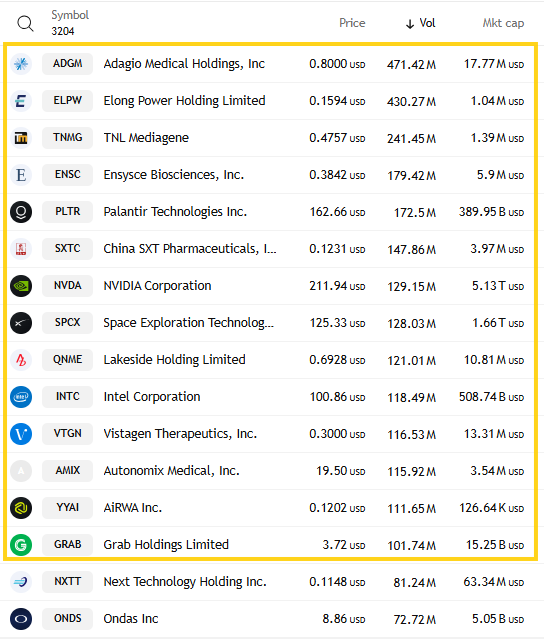The height and width of the screenshot is (639, 544).
Task: Select the NVIDIA Corporation name
Action: click(157, 286)
